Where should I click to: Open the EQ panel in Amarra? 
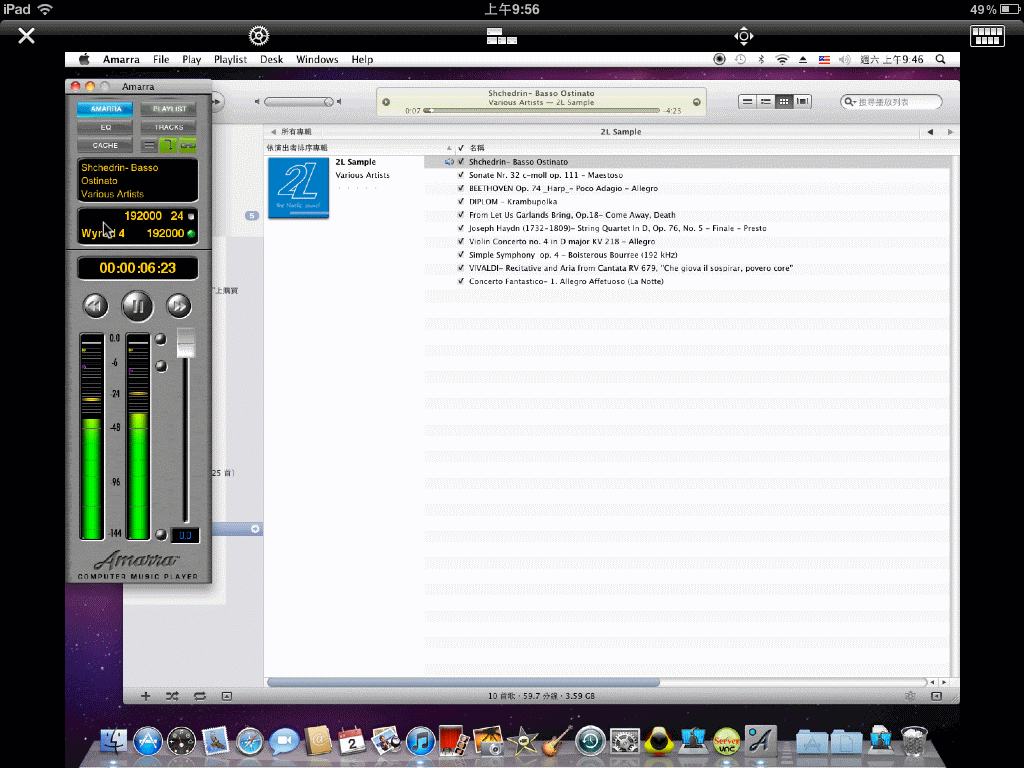(105, 127)
